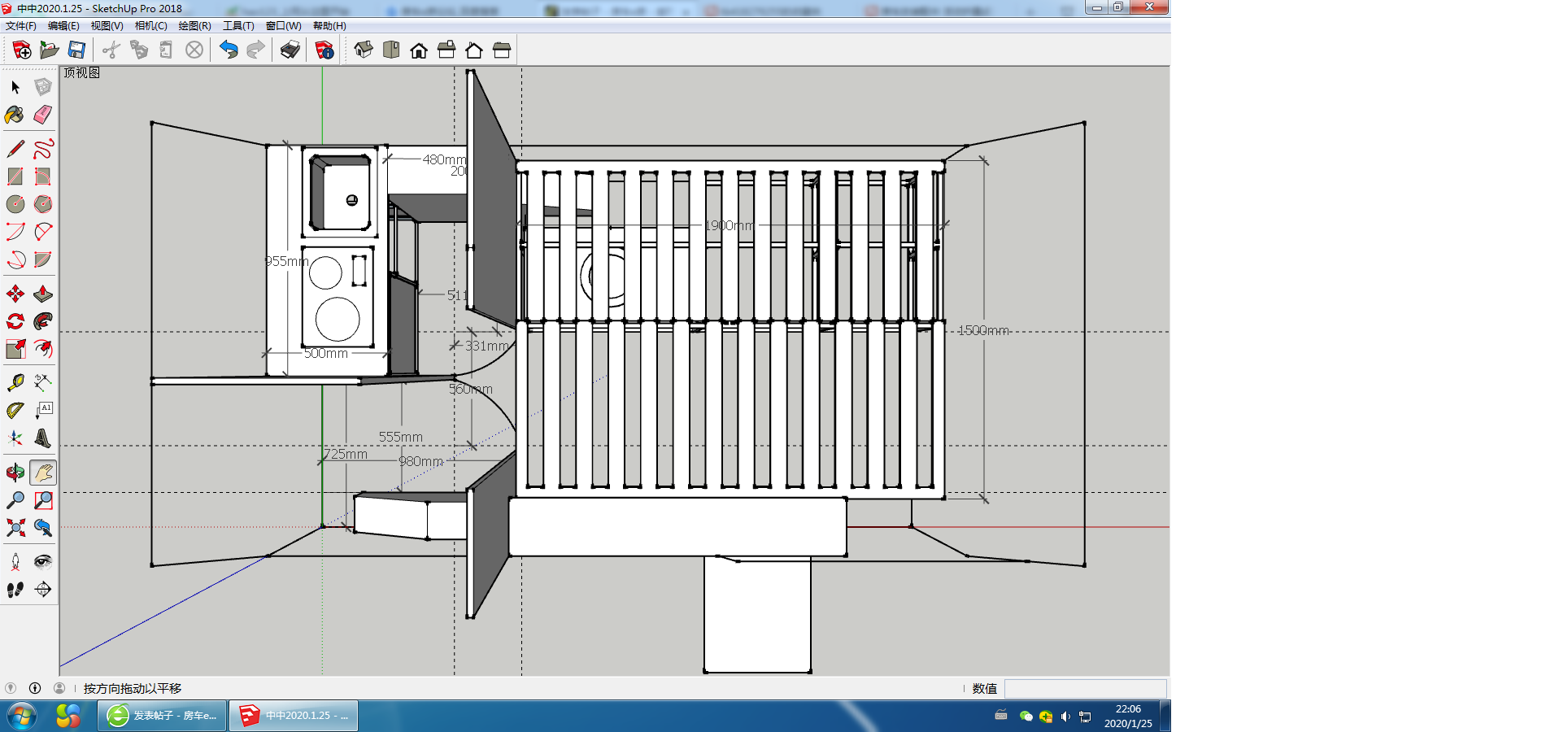The width and height of the screenshot is (1568, 732).
Task: Choose the Tape Measure tool
Action: click(15, 382)
